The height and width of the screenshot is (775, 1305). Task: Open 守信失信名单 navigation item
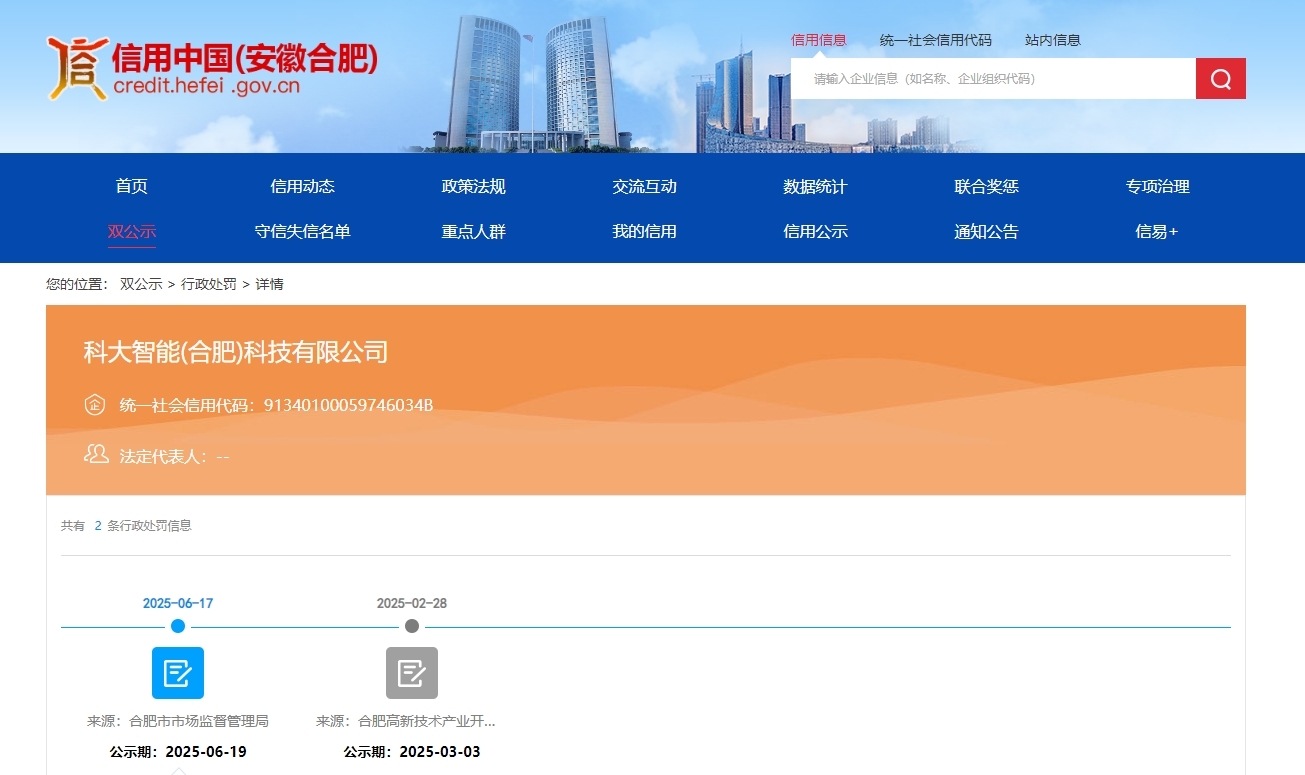[x=303, y=232]
